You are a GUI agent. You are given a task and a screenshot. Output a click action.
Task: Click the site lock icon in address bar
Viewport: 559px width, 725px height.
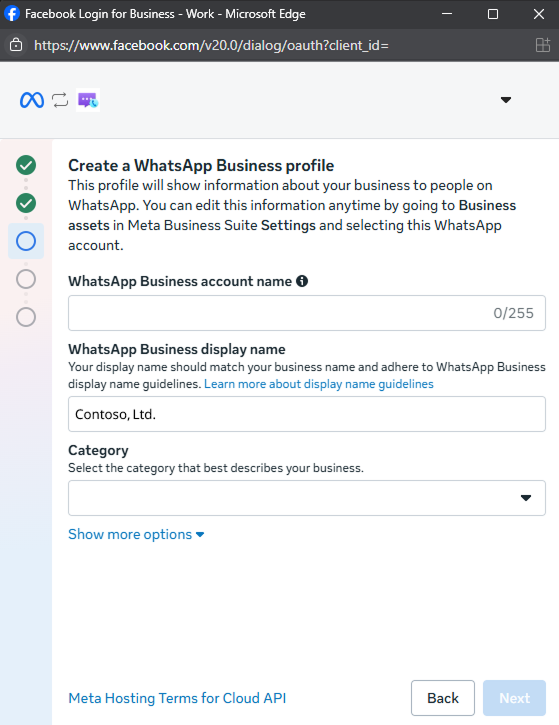click(16, 45)
